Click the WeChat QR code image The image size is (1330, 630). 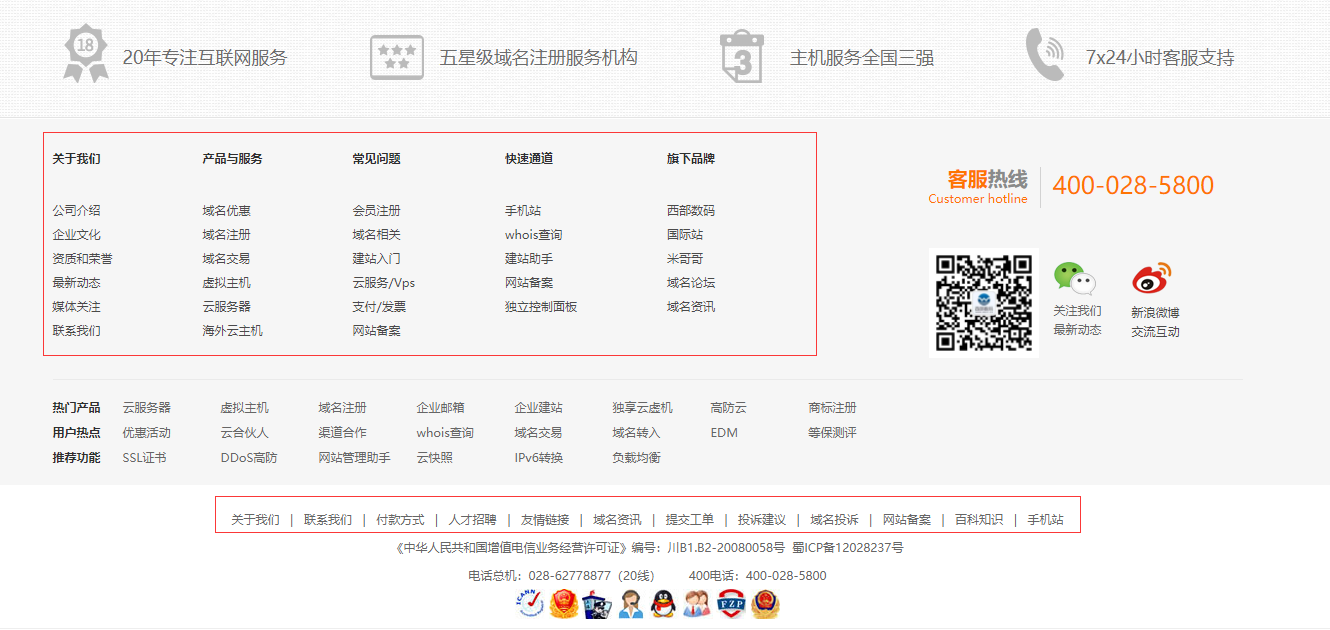(x=983, y=302)
